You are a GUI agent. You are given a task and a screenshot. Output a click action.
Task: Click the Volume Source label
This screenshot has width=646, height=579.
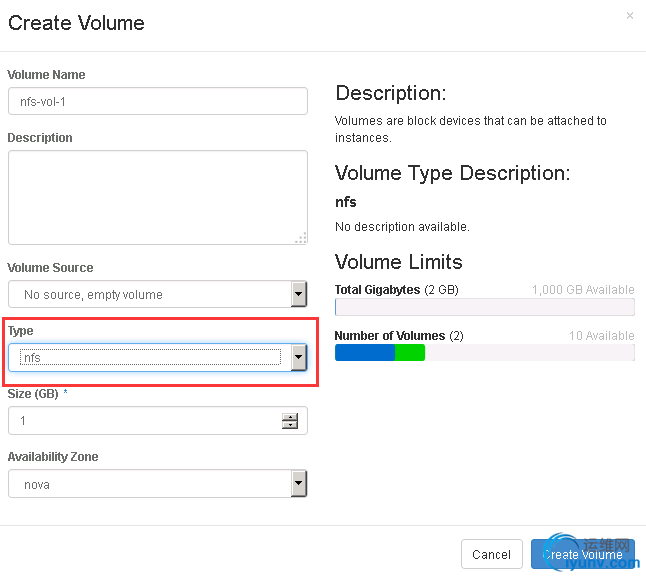tap(50, 268)
